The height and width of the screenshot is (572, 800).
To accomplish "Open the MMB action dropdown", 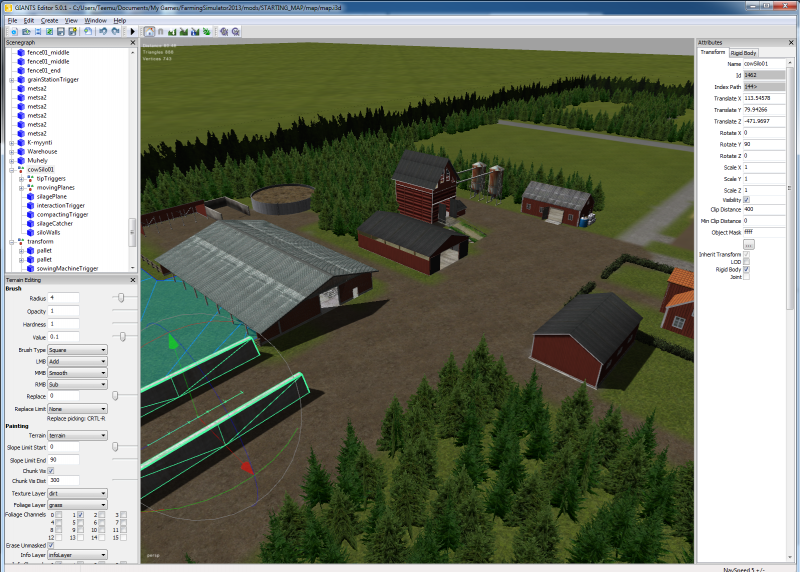I will tap(77, 373).
